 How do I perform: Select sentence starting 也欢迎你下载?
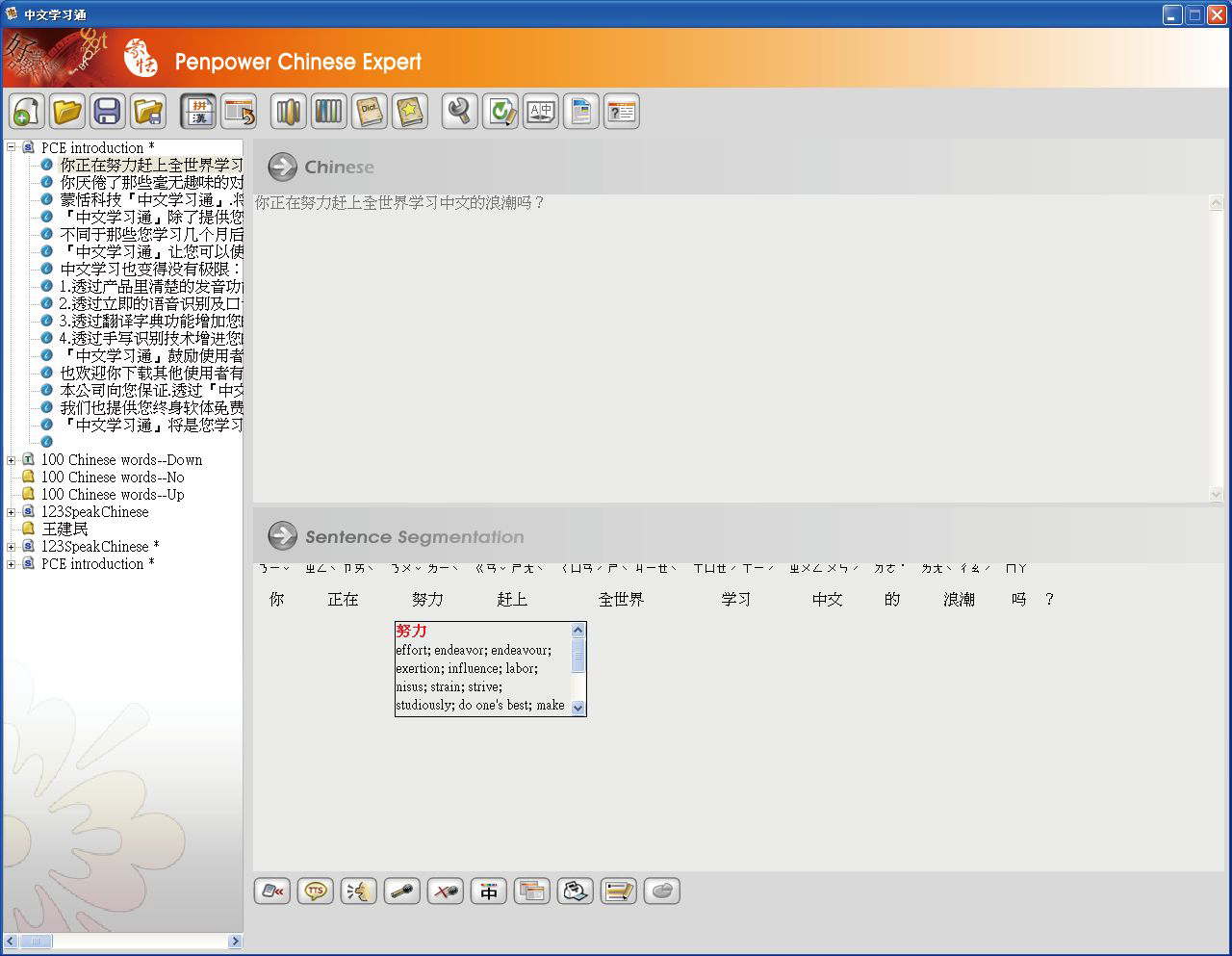coord(151,373)
